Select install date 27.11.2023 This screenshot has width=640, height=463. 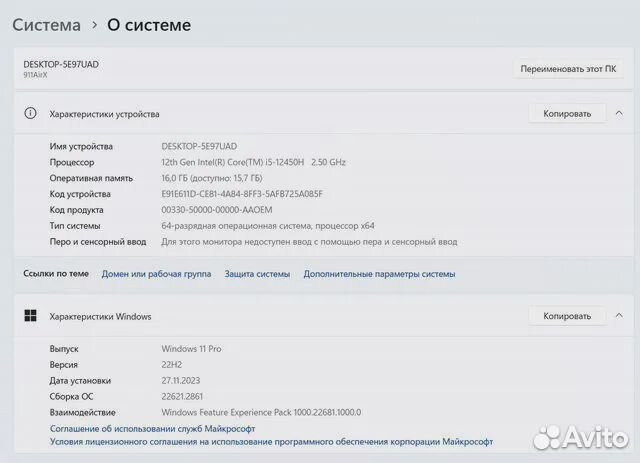click(x=181, y=381)
